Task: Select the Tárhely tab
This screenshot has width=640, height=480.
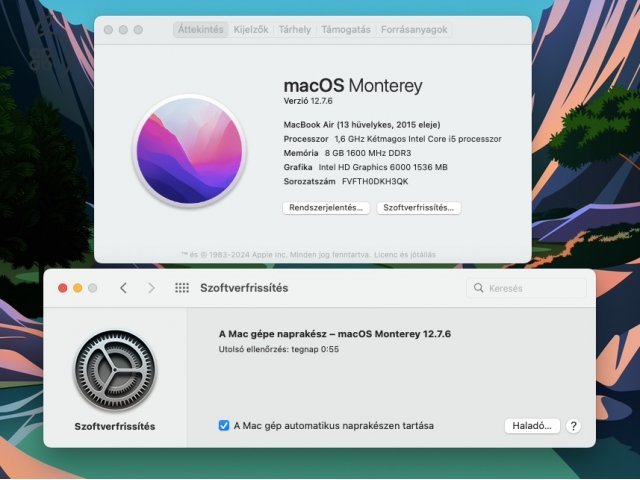Action: pyautogui.click(x=295, y=29)
